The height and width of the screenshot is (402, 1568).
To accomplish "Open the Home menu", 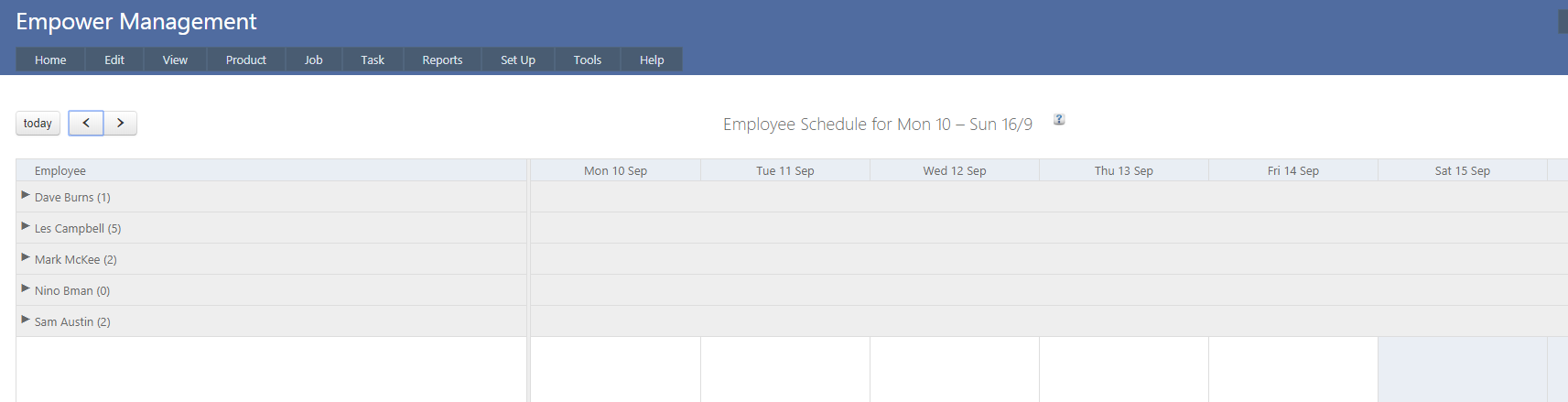I will [50, 60].
